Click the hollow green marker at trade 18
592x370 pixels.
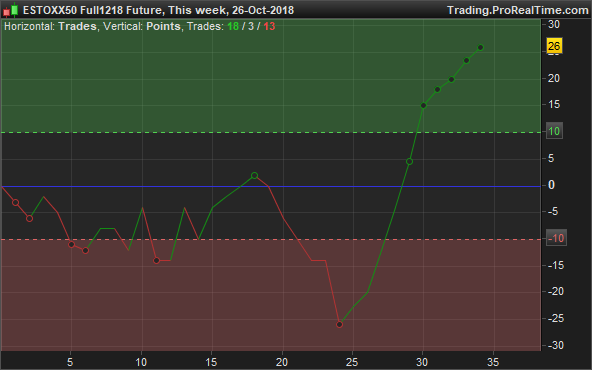point(254,176)
